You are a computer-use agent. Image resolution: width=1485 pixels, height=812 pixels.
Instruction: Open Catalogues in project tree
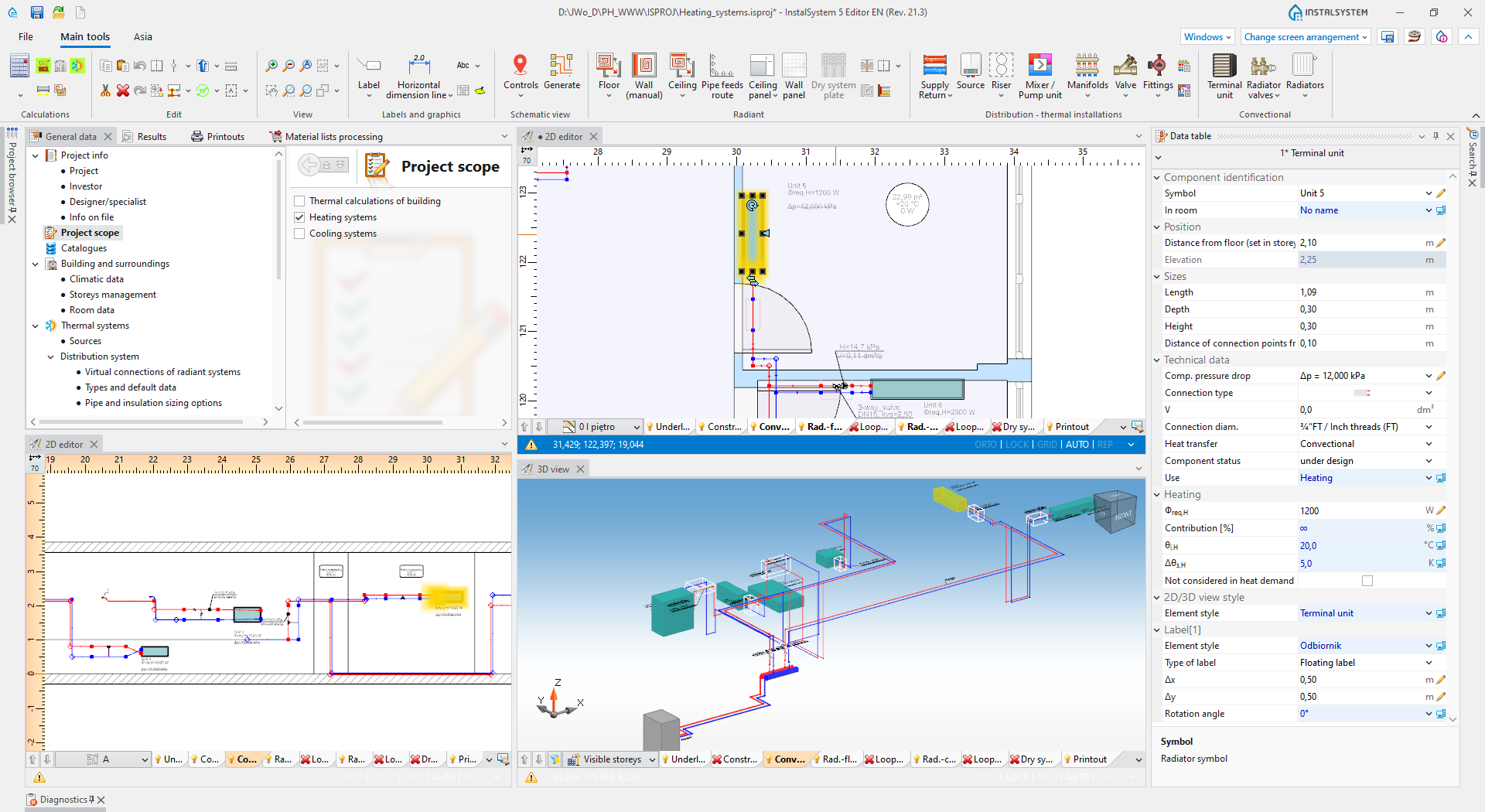84,248
